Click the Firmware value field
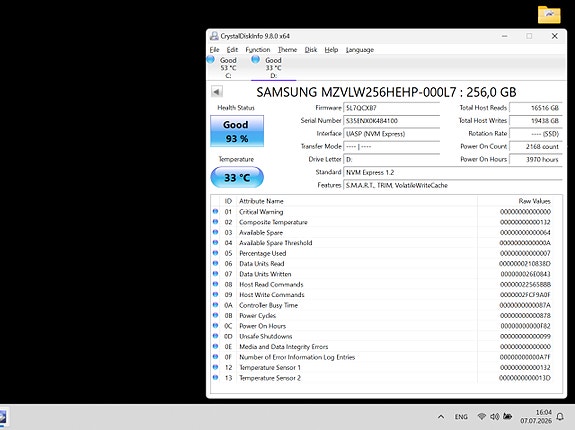 point(392,108)
